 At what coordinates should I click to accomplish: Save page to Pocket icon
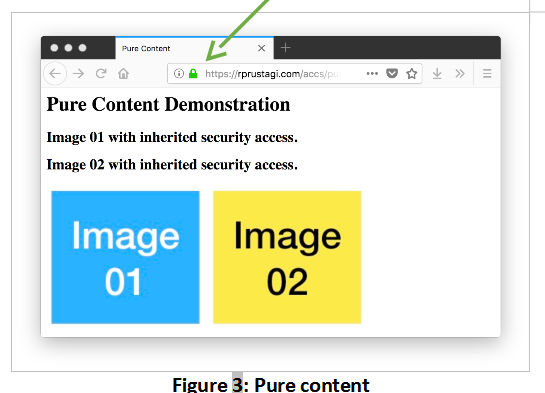point(392,74)
